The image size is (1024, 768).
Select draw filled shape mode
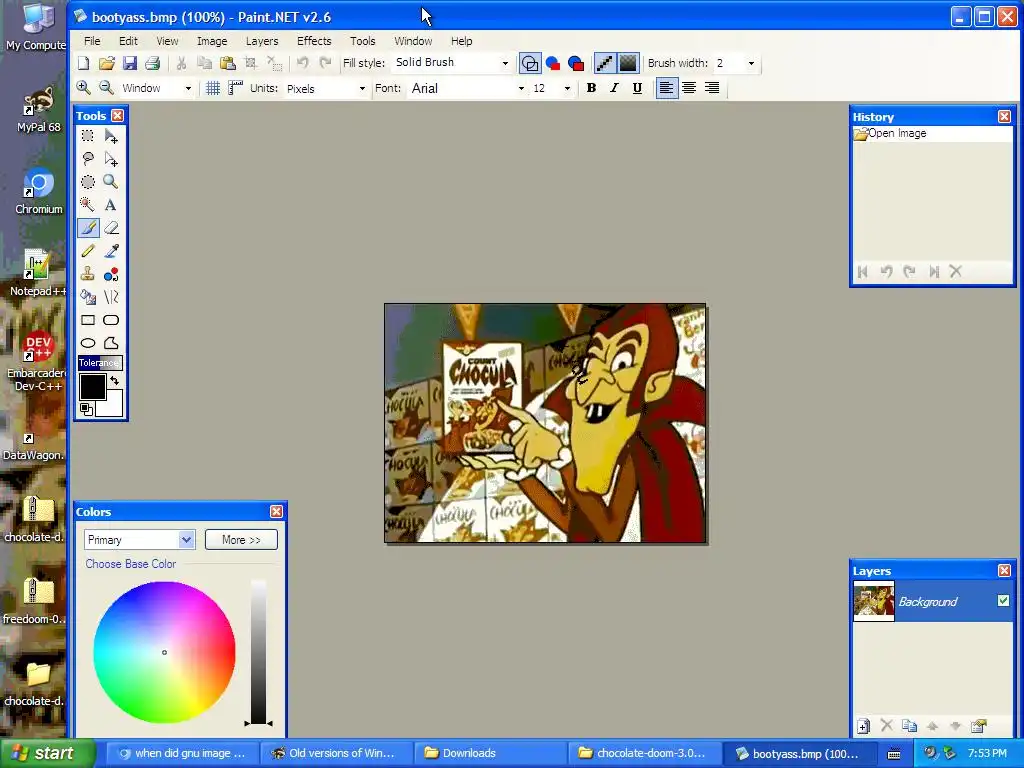pos(552,63)
